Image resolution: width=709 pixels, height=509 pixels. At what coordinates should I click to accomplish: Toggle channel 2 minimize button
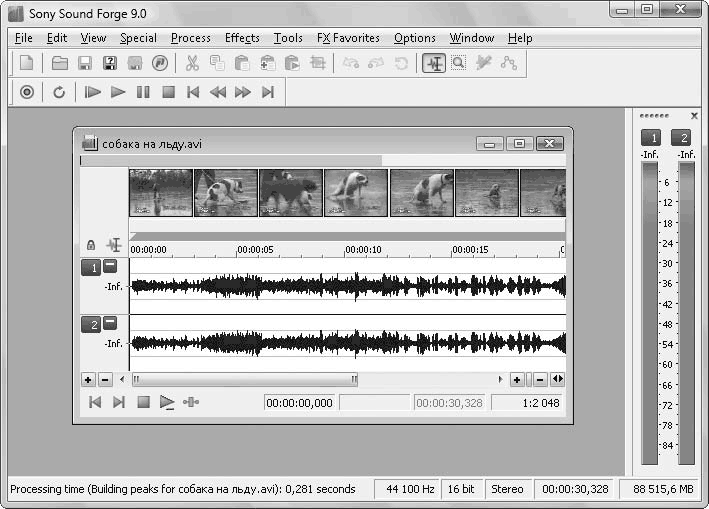[110, 323]
